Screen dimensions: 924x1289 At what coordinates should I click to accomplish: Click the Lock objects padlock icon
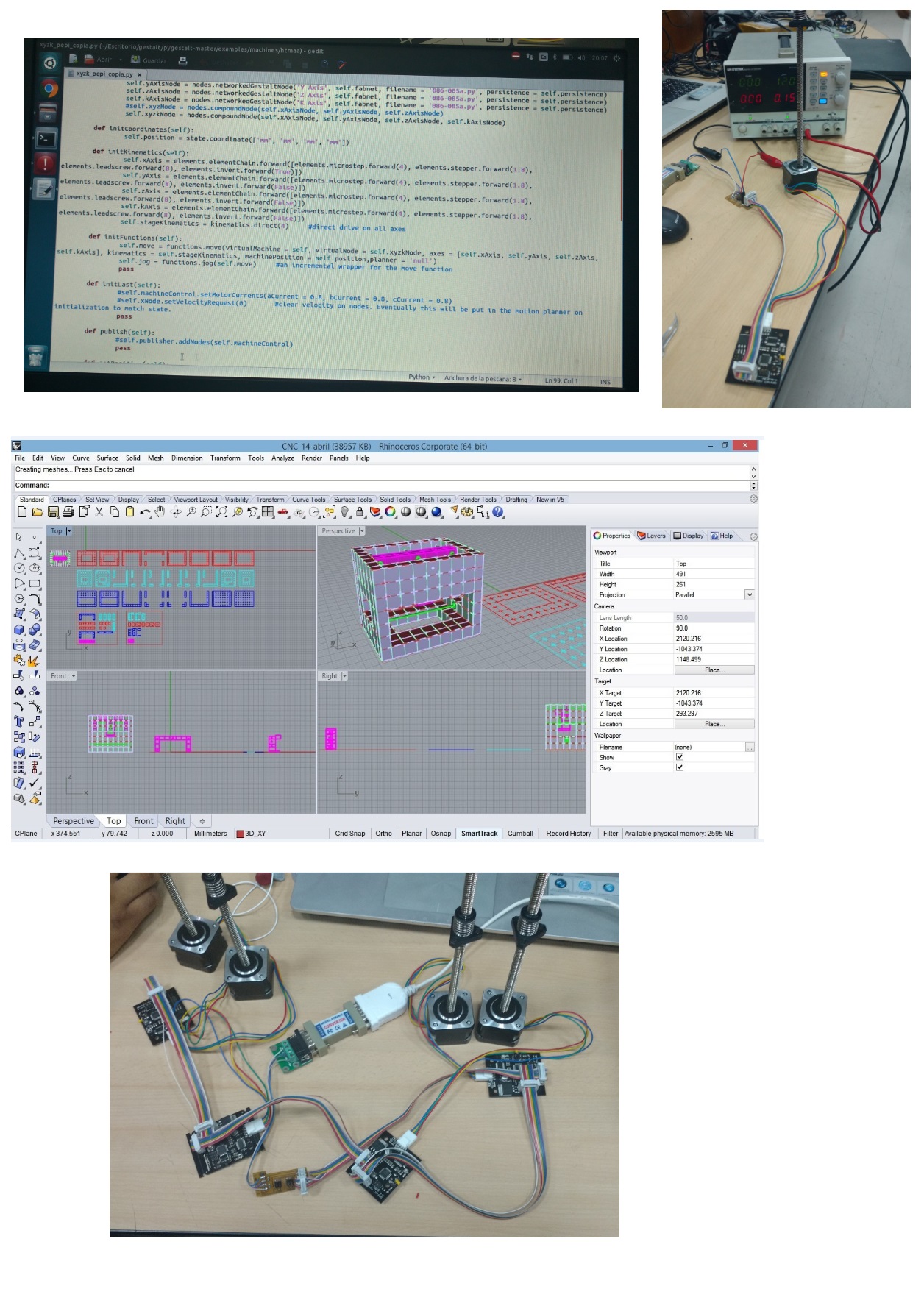coord(359,512)
